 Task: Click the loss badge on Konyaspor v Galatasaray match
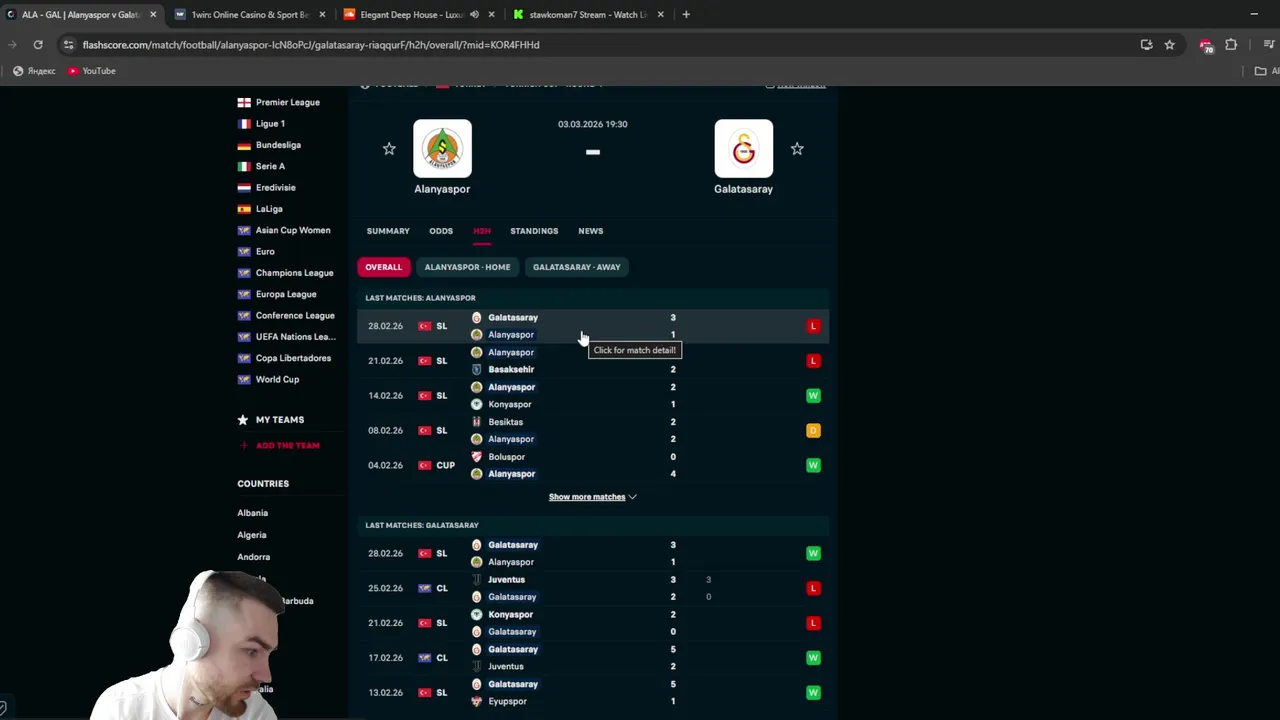click(813, 623)
